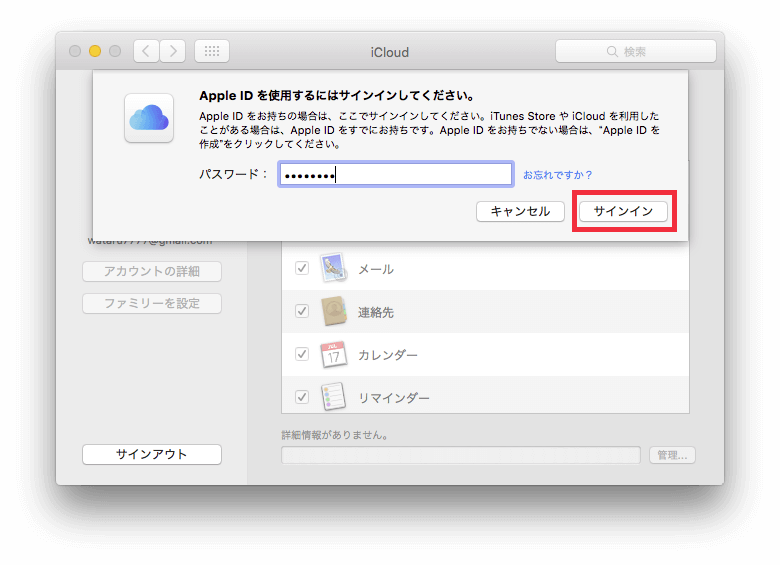Click the iCloud window title

point(390,52)
